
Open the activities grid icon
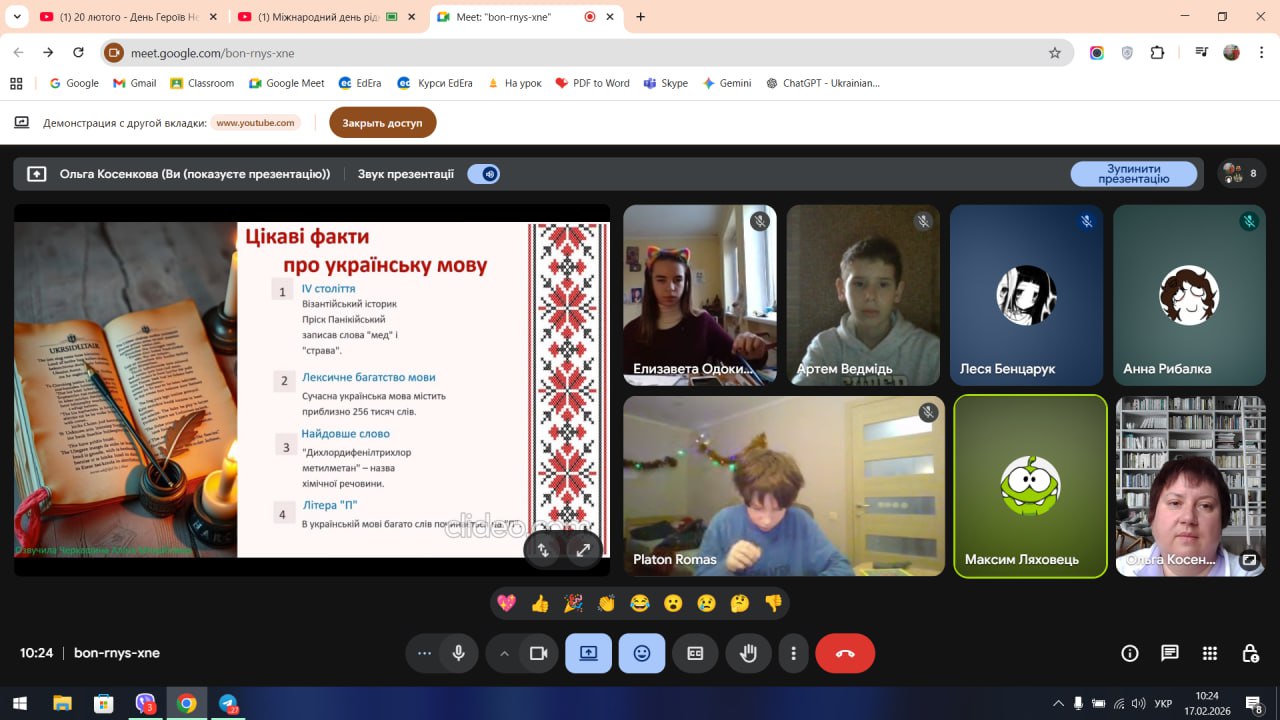(x=1210, y=653)
